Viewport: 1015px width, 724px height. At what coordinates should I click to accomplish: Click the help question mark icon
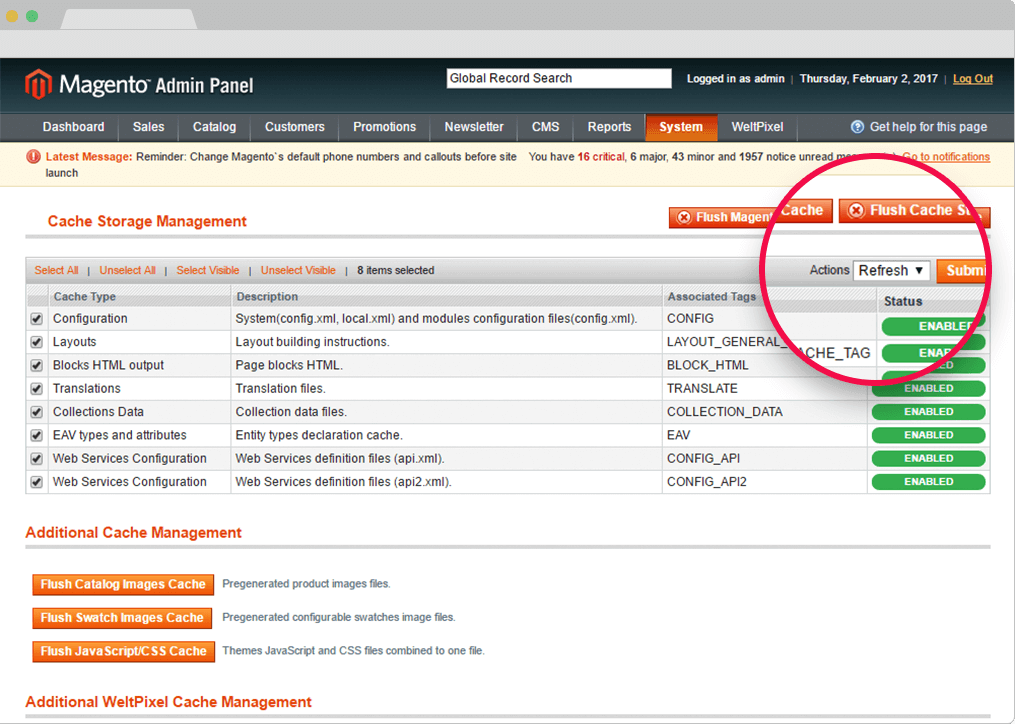tap(857, 127)
